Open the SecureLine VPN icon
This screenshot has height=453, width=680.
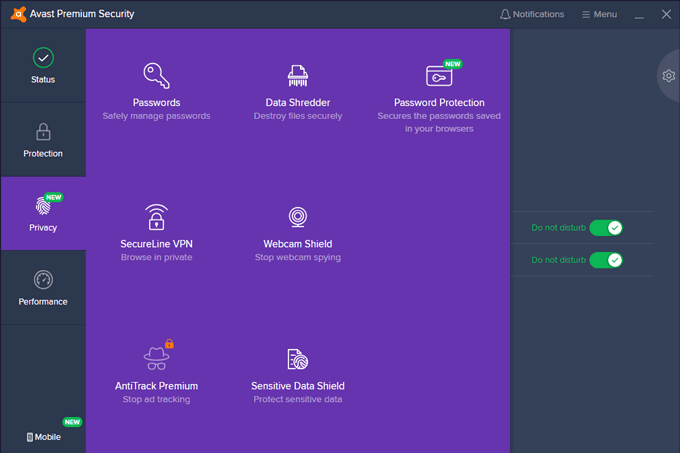tap(156, 217)
